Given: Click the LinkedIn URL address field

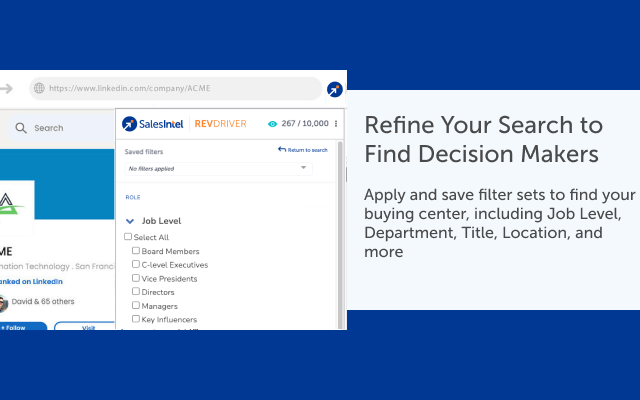Looking at the screenshot, I should [176, 88].
